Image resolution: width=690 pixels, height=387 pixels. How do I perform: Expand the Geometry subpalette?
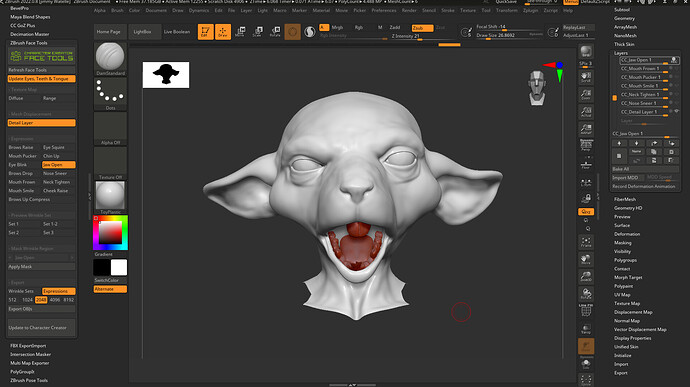[x=624, y=18]
